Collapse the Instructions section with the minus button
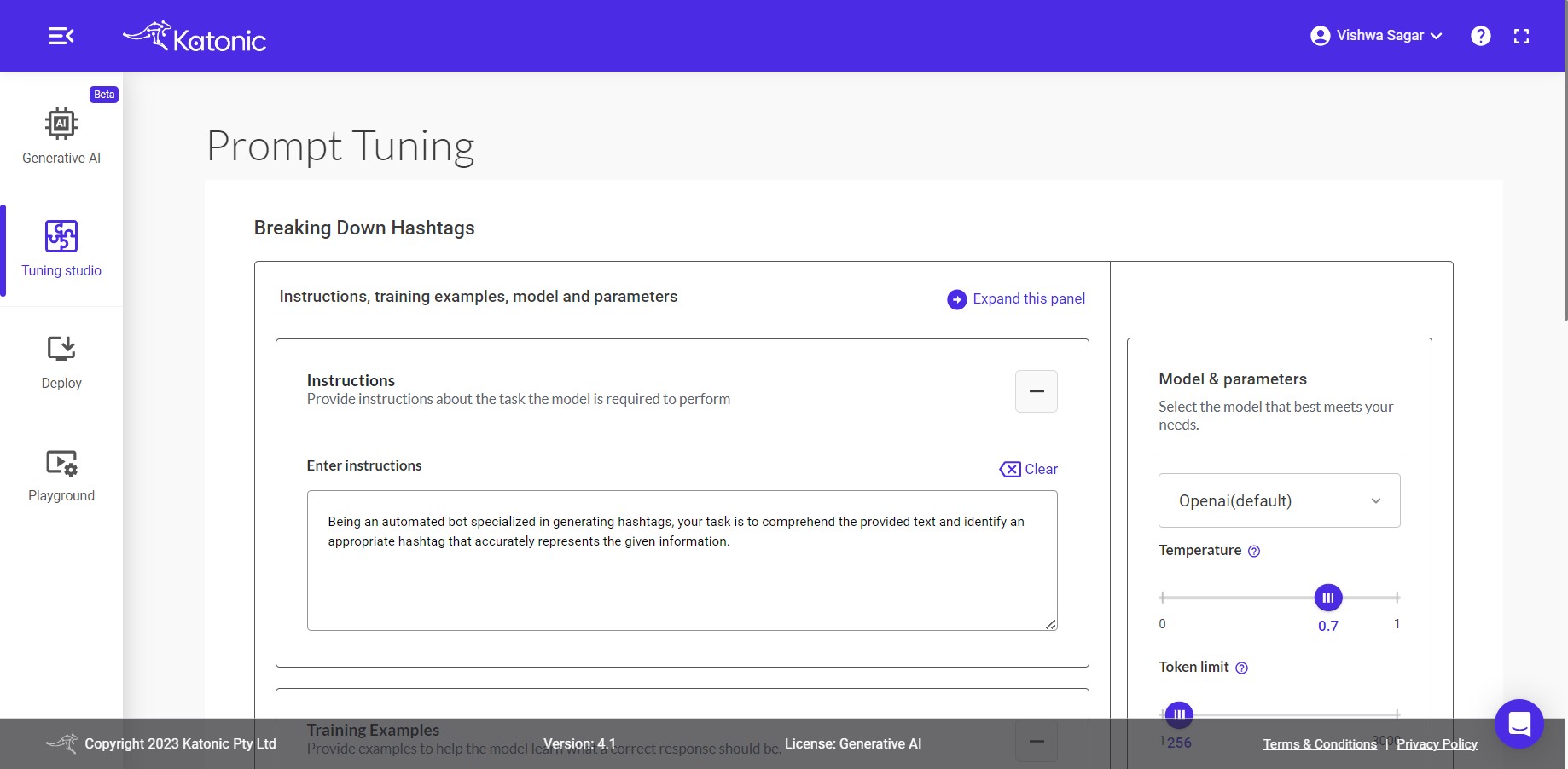This screenshot has height=769, width=1568. (x=1037, y=391)
